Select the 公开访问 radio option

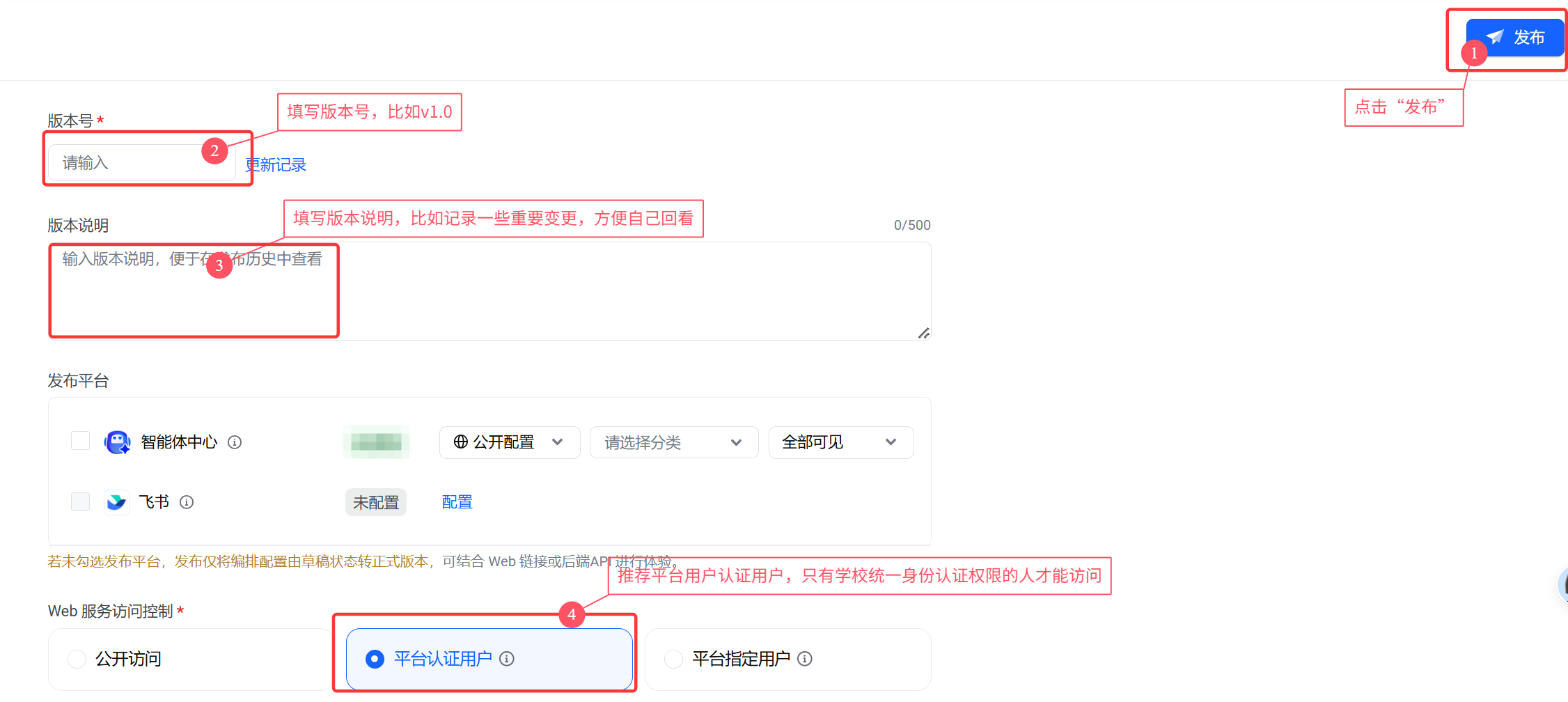coord(189,659)
